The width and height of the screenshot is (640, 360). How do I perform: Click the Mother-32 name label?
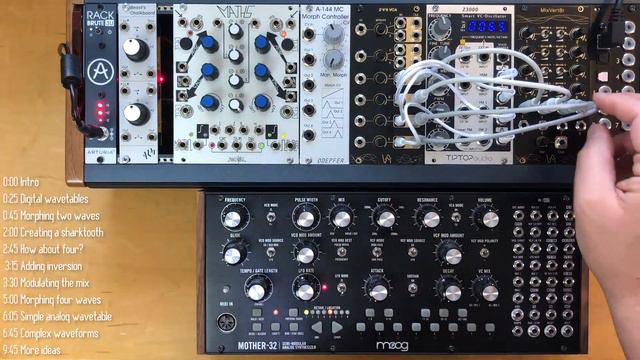point(258,346)
